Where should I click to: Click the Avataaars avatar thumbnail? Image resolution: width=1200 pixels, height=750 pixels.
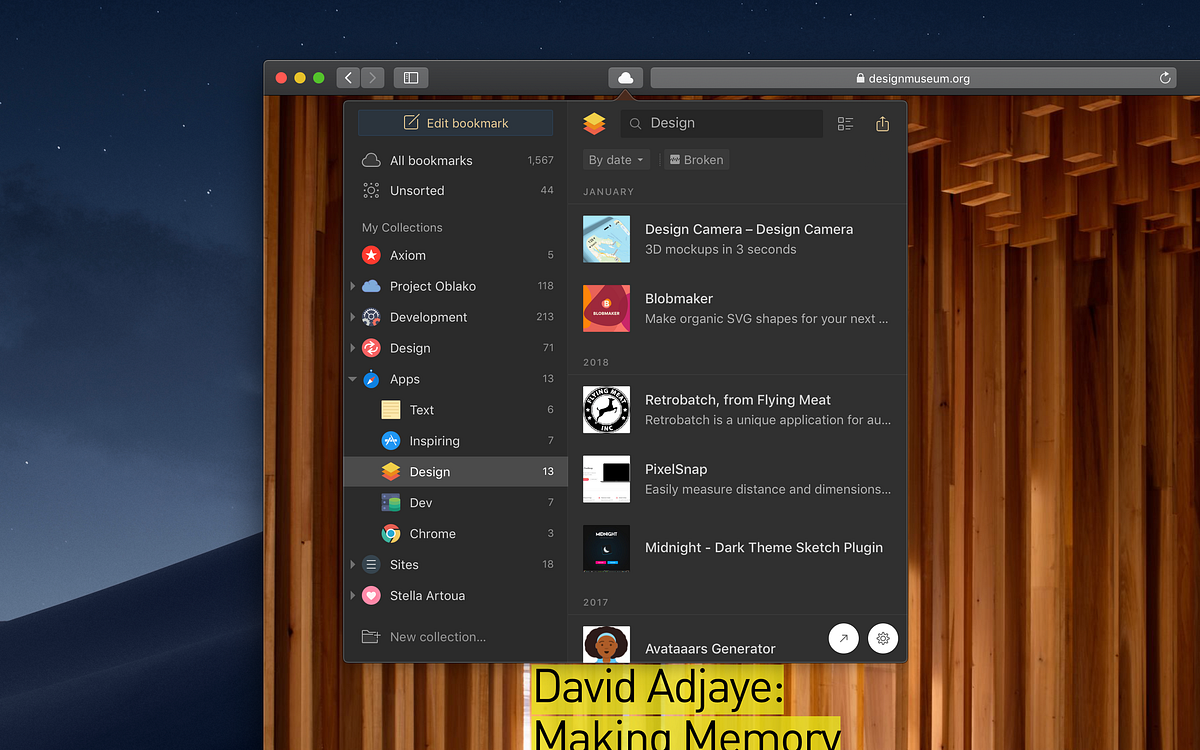point(606,644)
